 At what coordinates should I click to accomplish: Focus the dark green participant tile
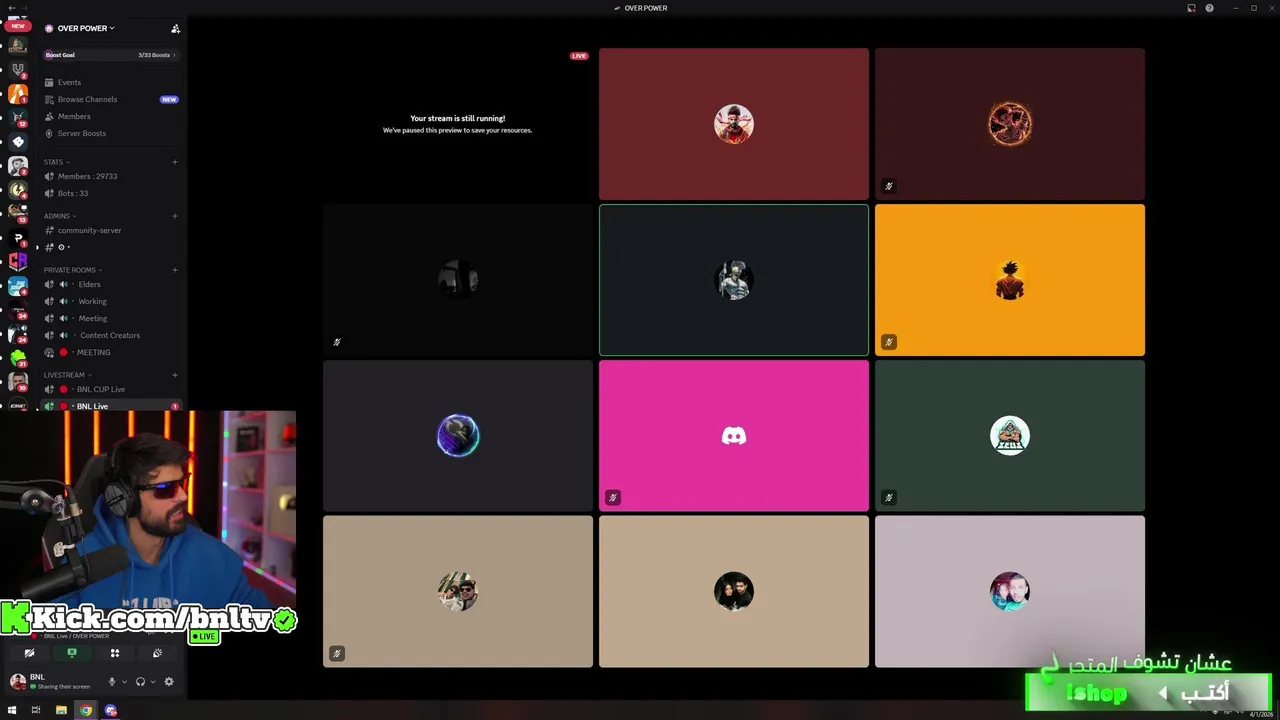point(1010,436)
